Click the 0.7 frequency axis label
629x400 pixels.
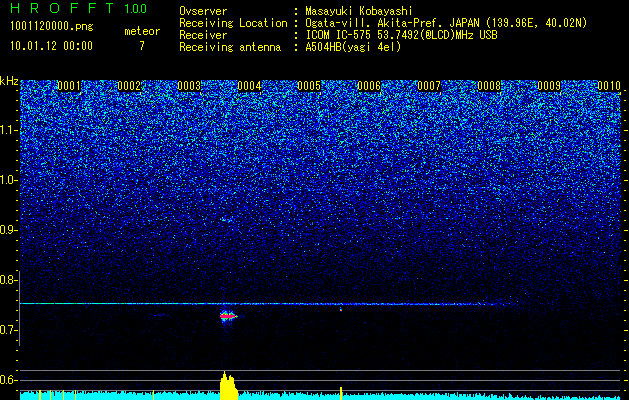coord(9,330)
